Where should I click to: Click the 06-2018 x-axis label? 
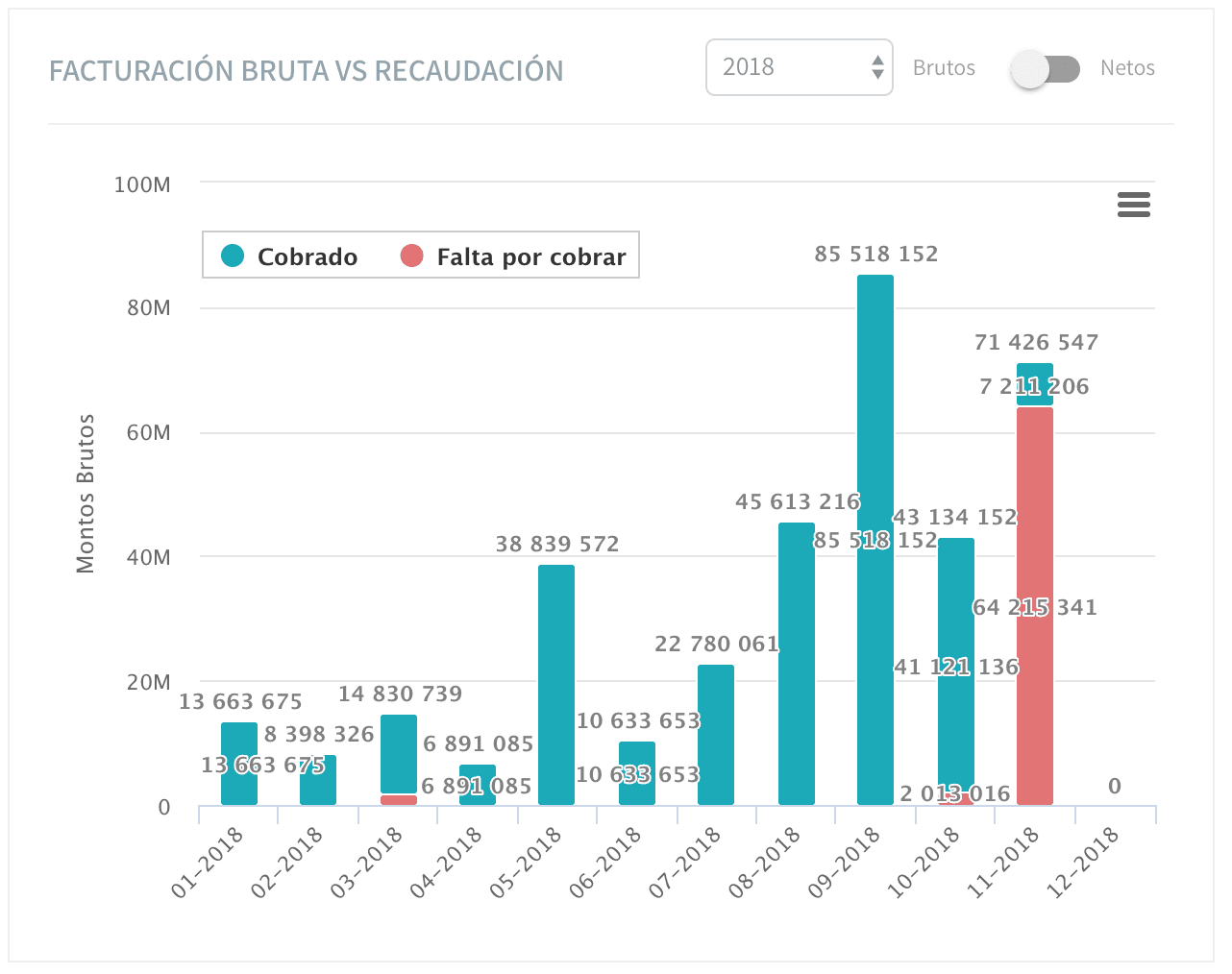point(604,863)
